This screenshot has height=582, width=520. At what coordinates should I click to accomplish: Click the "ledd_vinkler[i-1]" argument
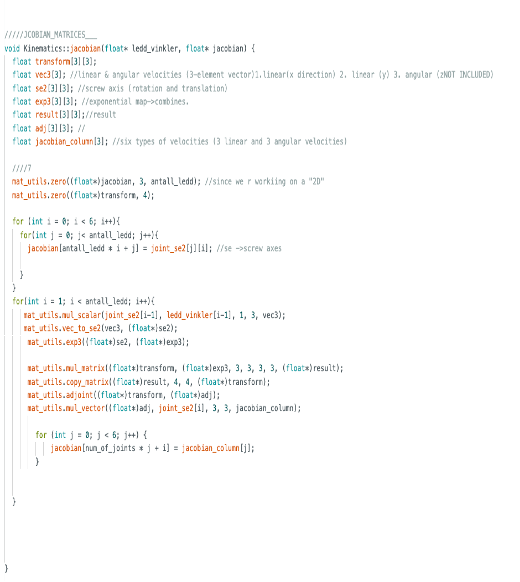point(199,315)
